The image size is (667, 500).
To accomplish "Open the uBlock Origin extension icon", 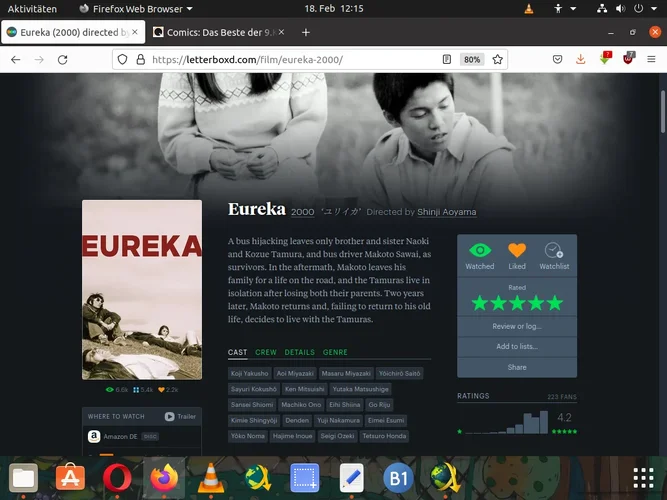I will (628, 58).
